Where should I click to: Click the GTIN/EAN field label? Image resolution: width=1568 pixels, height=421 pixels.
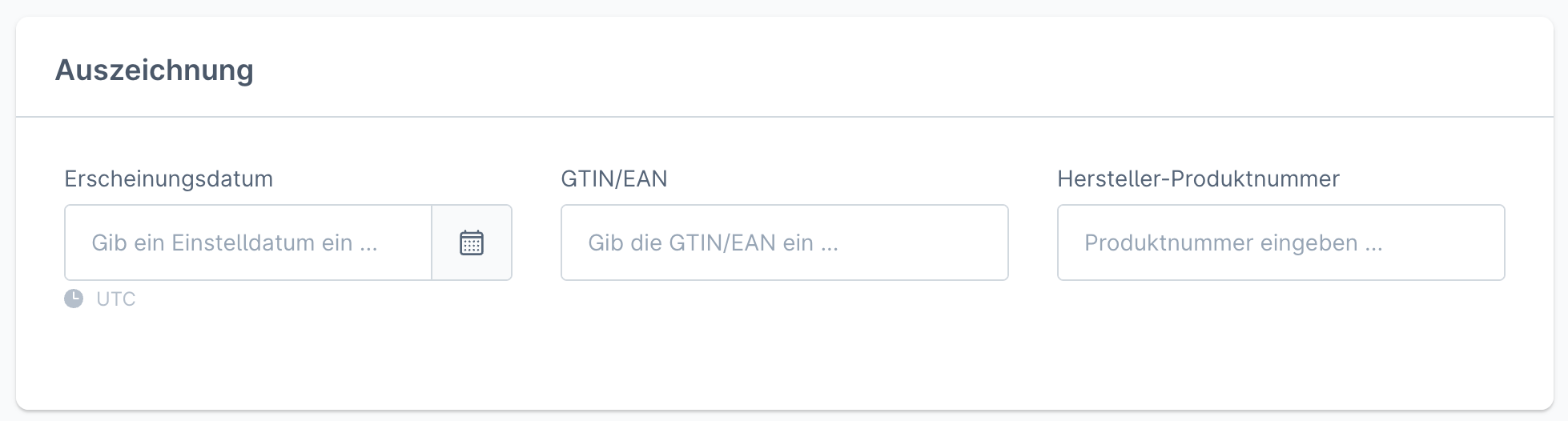613,178
